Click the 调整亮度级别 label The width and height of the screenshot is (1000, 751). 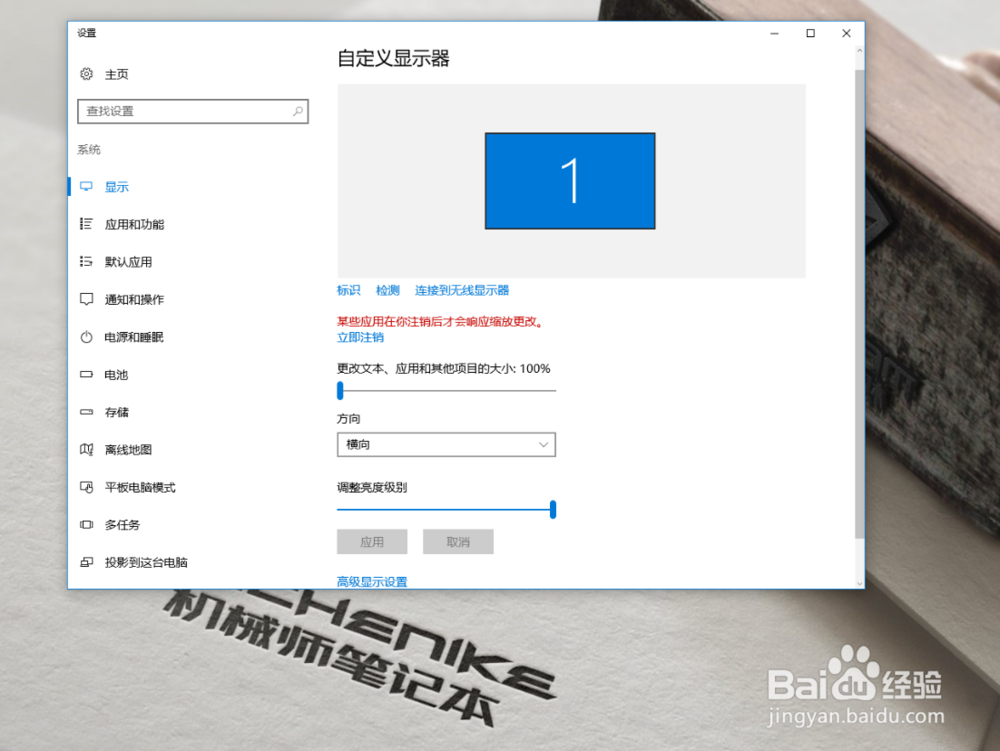click(372, 487)
